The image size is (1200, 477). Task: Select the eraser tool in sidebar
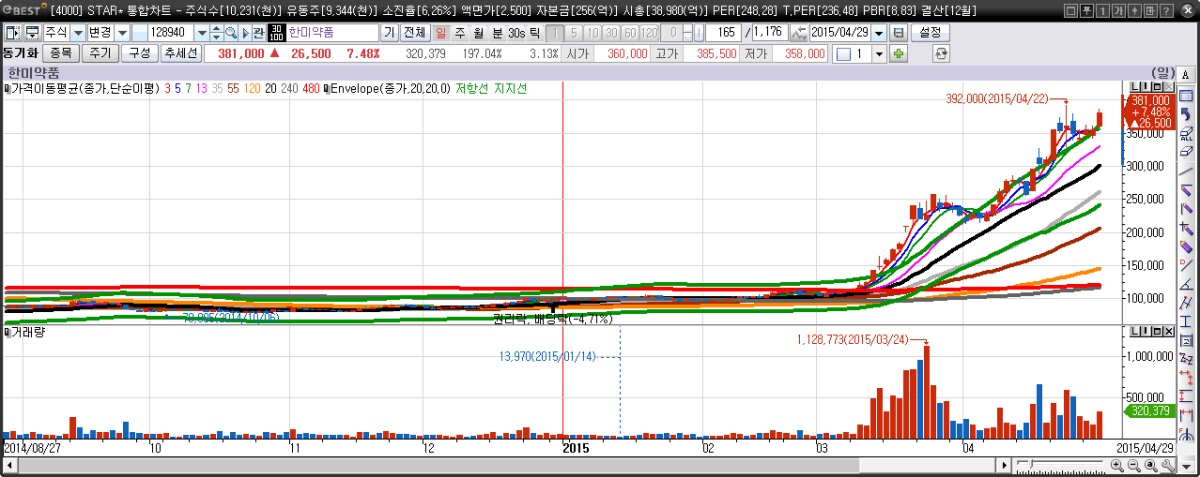coord(1186,152)
